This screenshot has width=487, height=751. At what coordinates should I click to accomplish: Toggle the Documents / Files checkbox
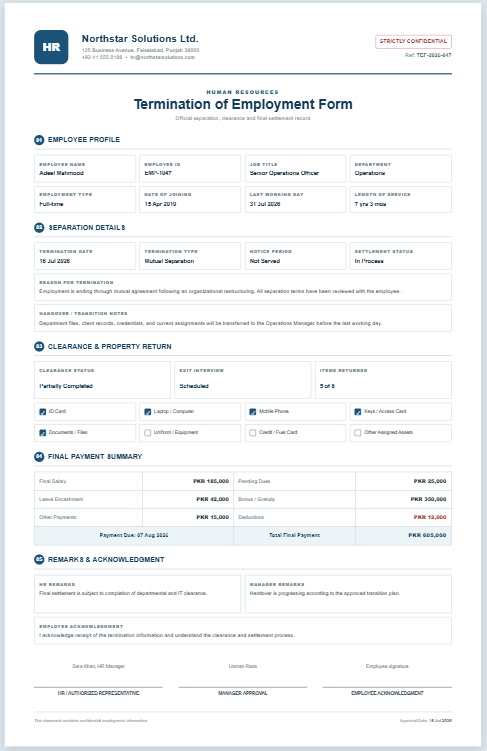point(43,432)
